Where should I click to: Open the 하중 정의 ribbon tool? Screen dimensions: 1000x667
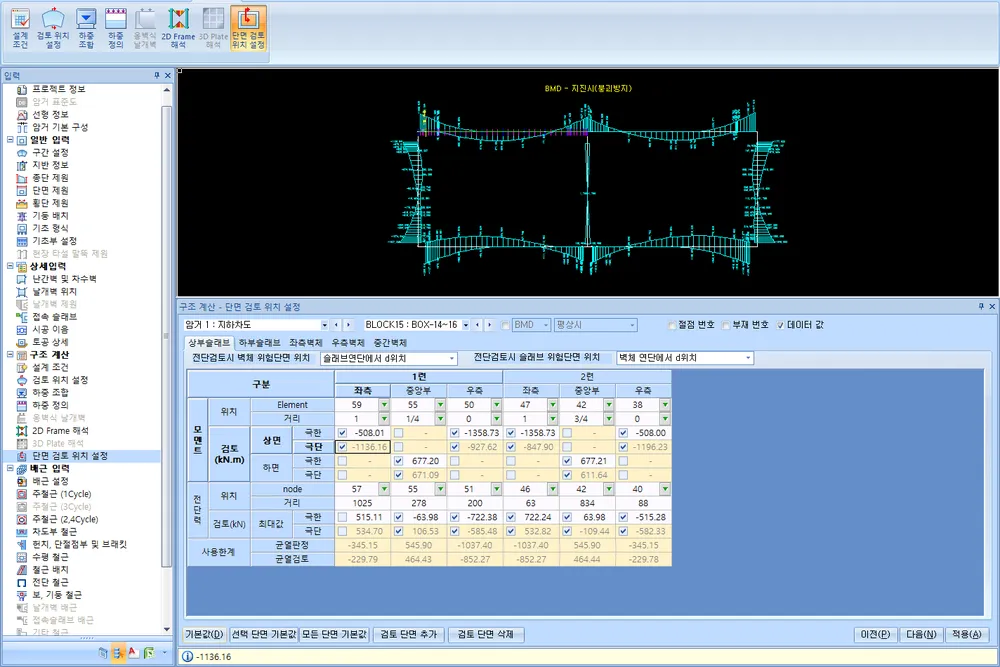coord(115,28)
